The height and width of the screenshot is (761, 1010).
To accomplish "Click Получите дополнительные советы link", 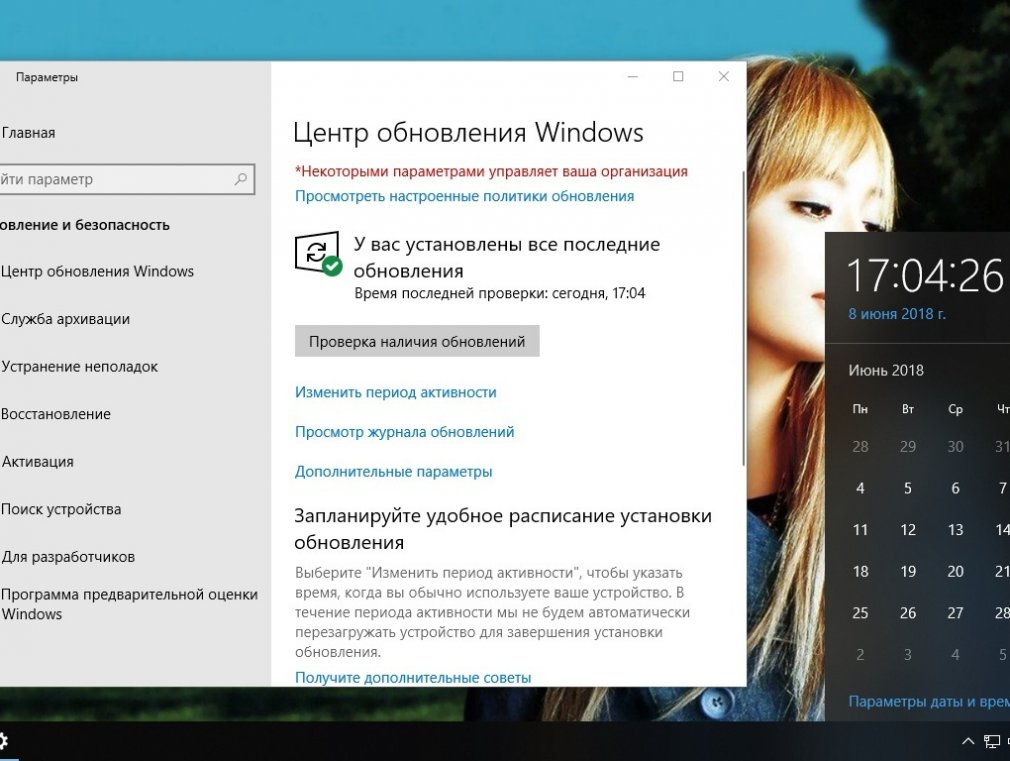I will click(413, 677).
